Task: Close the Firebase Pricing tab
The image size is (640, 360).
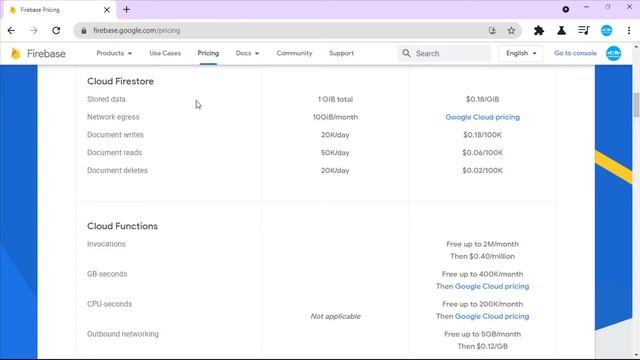Action: [107, 10]
